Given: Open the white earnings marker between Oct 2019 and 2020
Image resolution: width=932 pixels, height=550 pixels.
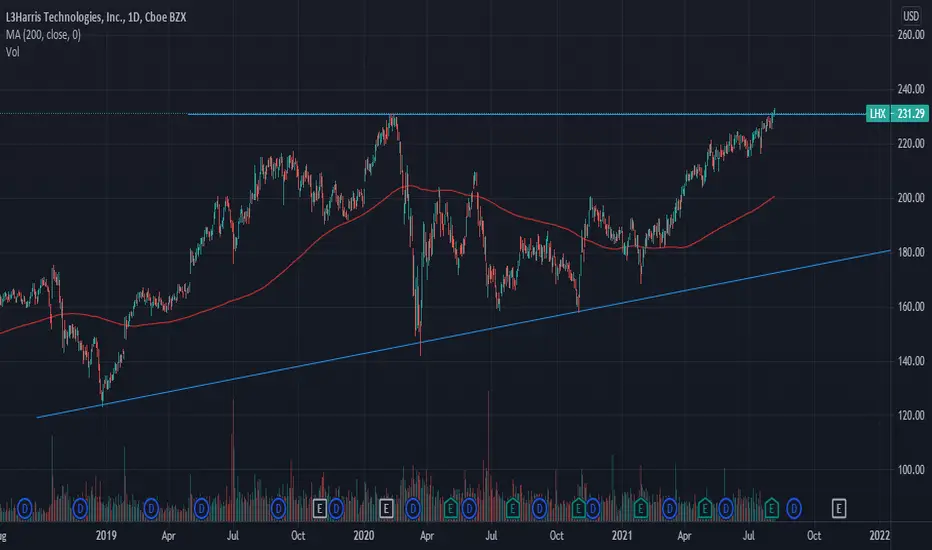Looking at the screenshot, I should (x=320, y=508).
